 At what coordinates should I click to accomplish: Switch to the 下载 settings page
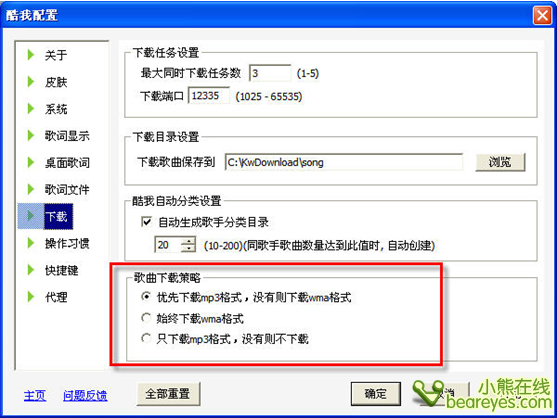56,216
